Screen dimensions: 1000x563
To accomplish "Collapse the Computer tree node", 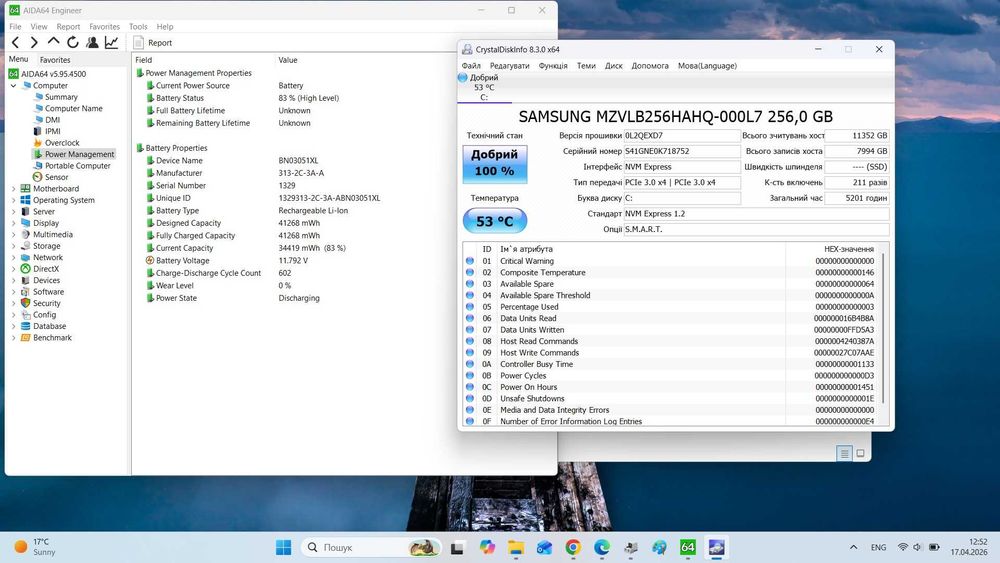I will point(13,85).
